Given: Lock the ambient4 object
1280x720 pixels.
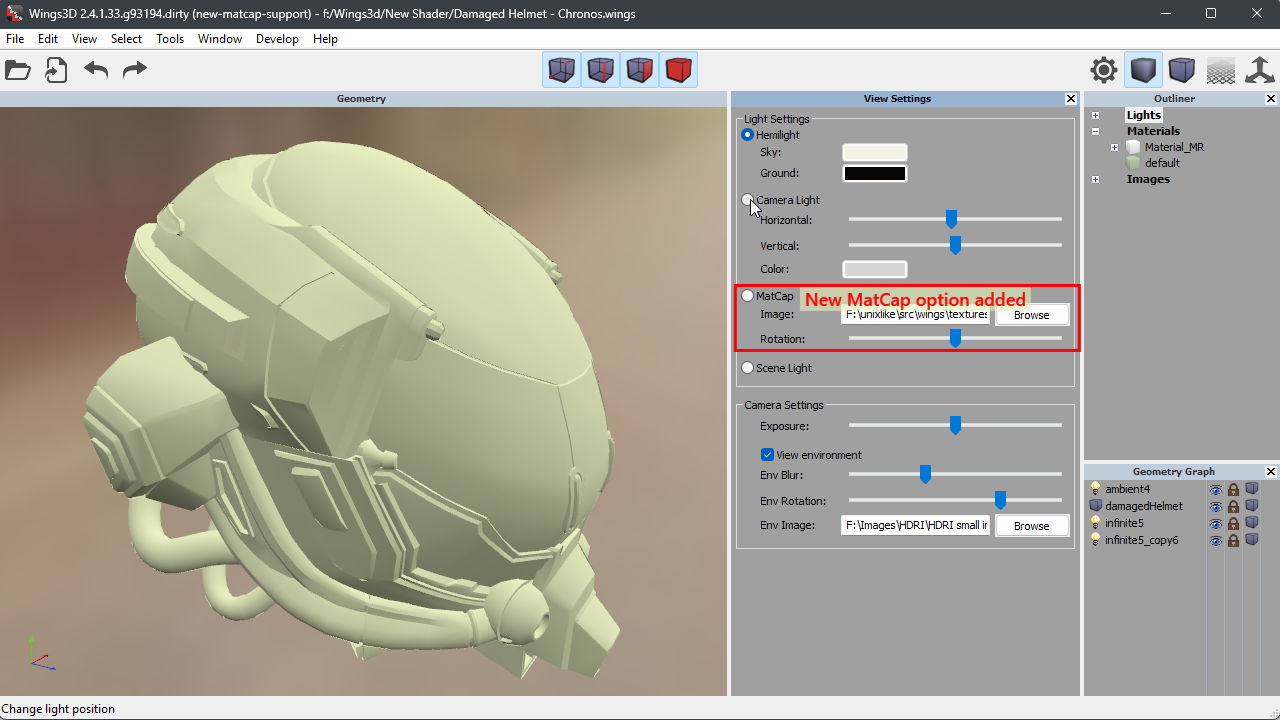Looking at the screenshot, I should tap(1234, 490).
